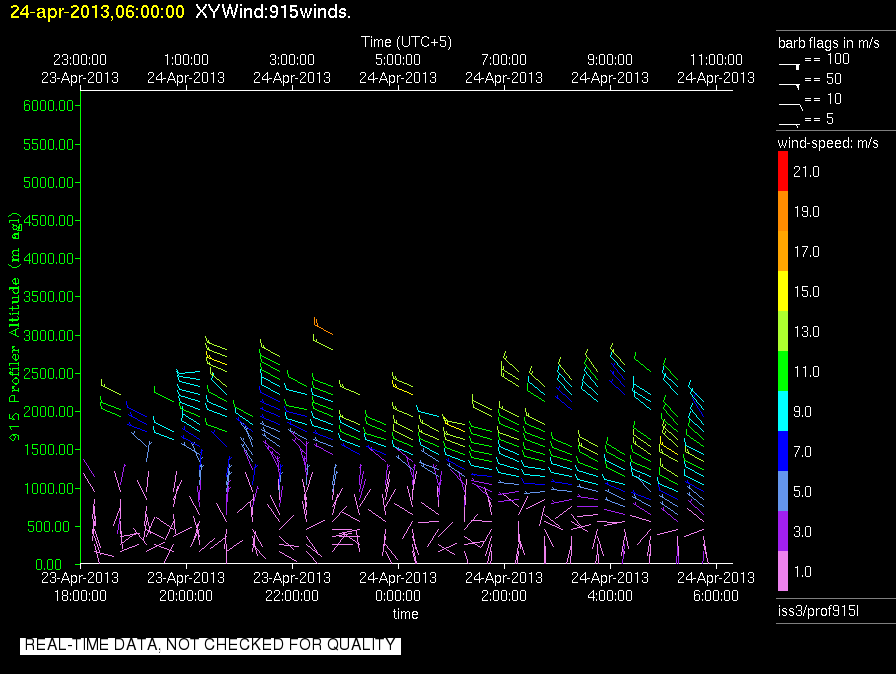Click the 2000.00 altitude tick label
This screenshot has width=896, height=674.
coord(49,412)
